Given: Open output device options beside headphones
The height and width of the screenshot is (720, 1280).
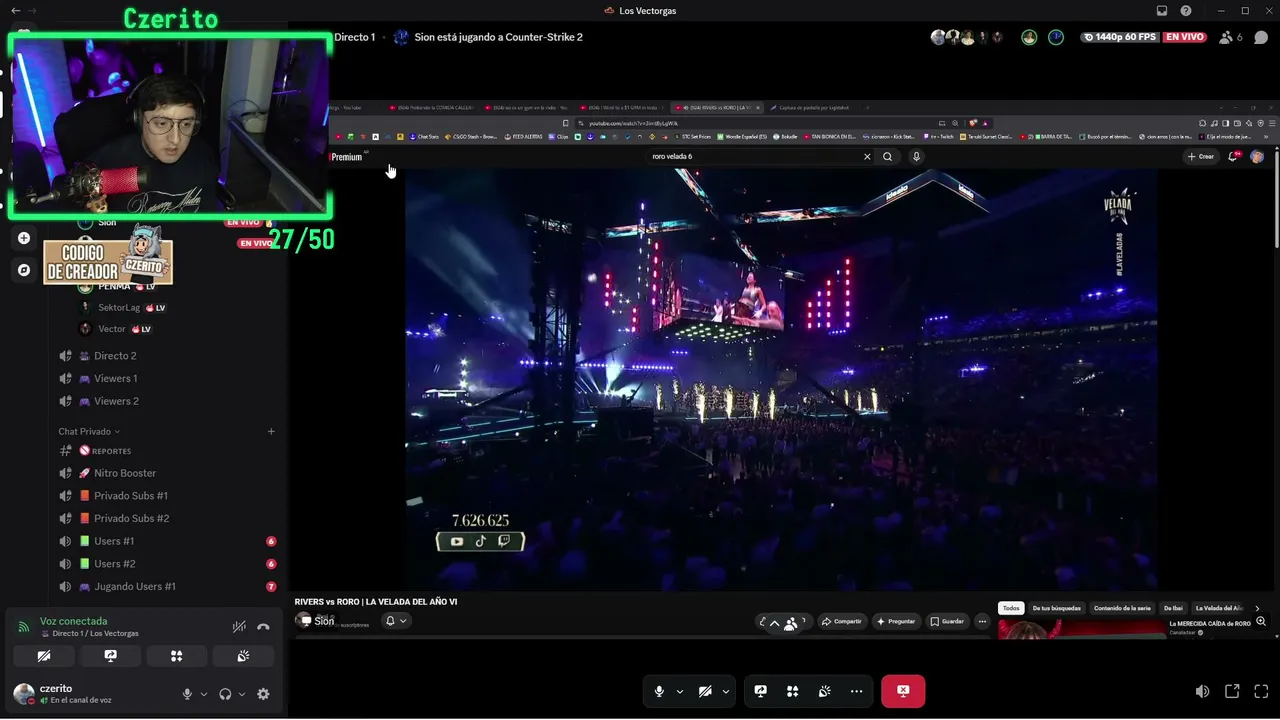Looking at the screenshot, I should (242, 694).
